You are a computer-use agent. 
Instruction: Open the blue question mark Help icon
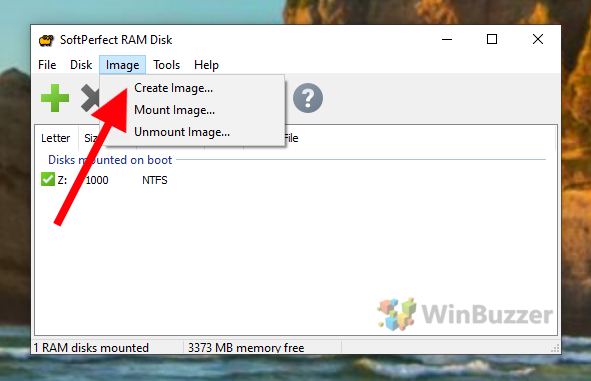pyautogui.click(x=308, y=98)
